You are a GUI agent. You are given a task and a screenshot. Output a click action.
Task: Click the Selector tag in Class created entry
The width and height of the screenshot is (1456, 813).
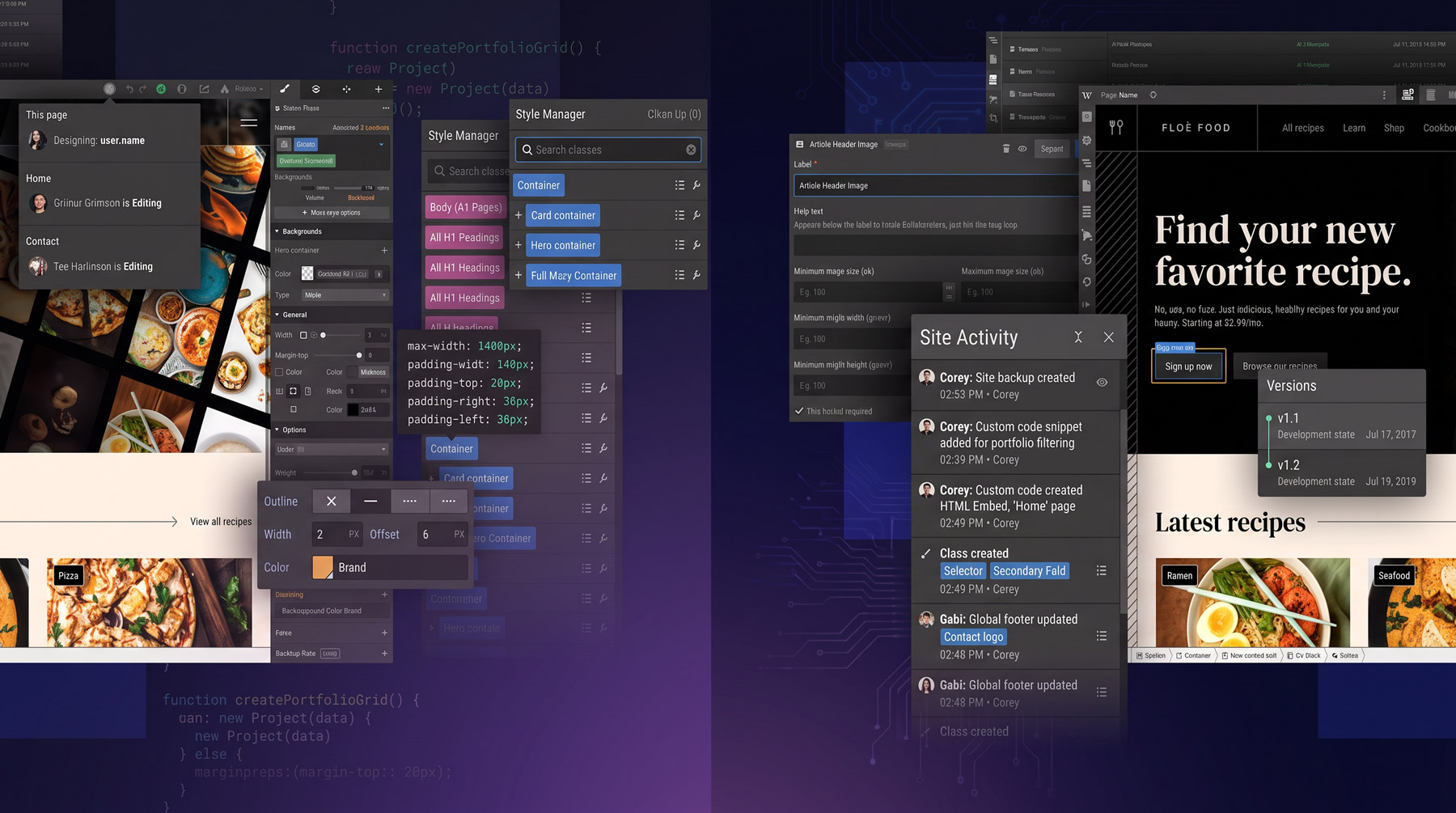pyautogui.click(x=963, y=571)
